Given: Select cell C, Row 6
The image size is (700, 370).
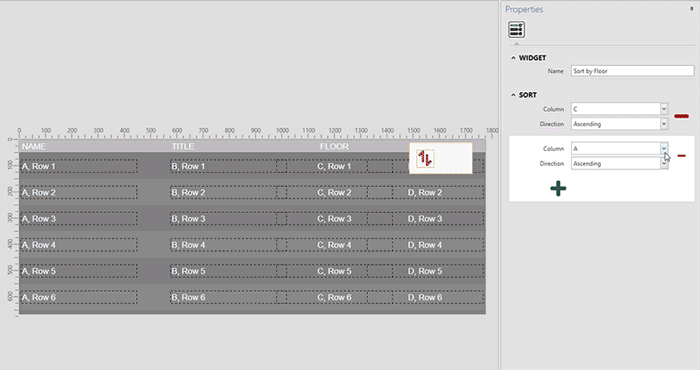Looking at the screenshot, I should pyautogui.click(x=334, y=297).
